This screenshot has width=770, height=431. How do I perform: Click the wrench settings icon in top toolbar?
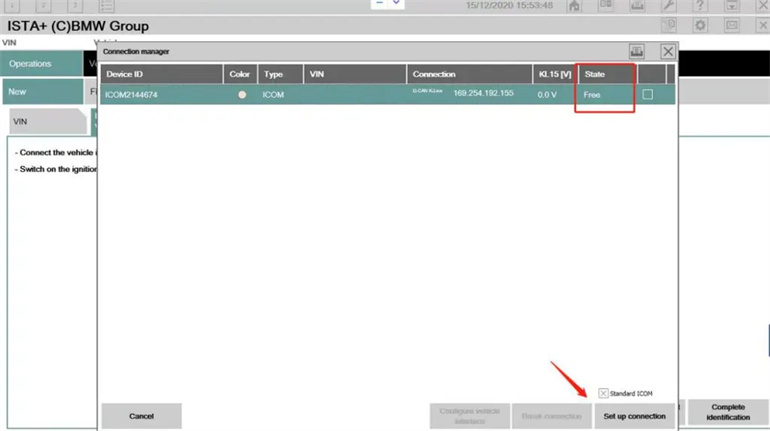coord(668,6)
